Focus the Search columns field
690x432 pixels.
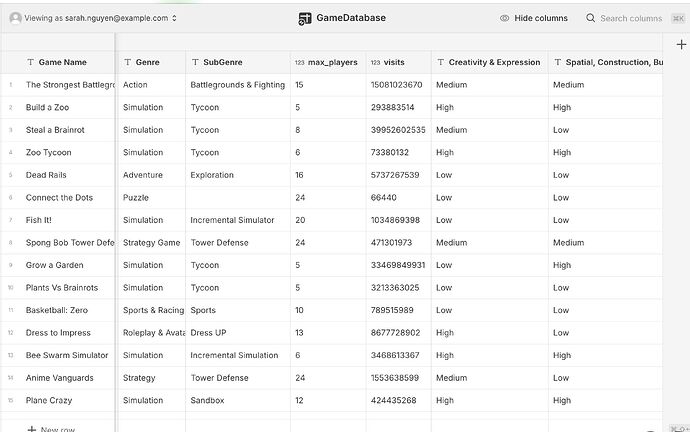631,18
